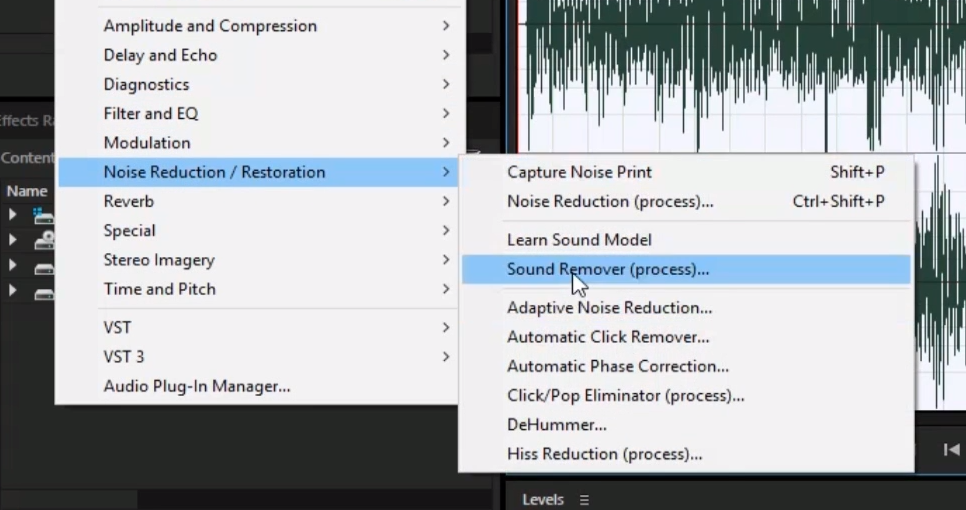The height and width of the screenshot is (510, 966).
Task: Expand the Time and Pitch submenu
Action: point(160,289)
